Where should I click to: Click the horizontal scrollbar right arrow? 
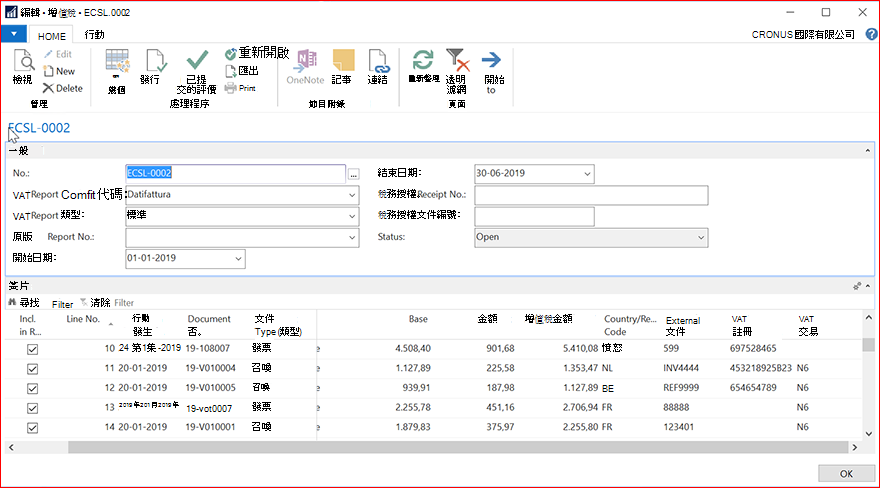[x=855, y=447]
